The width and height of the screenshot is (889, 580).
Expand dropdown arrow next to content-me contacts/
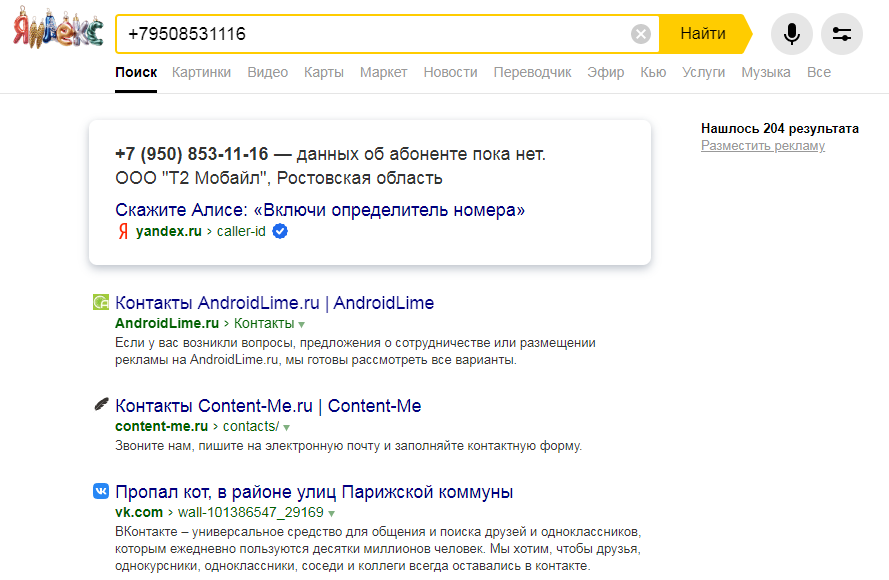(286, 427)
